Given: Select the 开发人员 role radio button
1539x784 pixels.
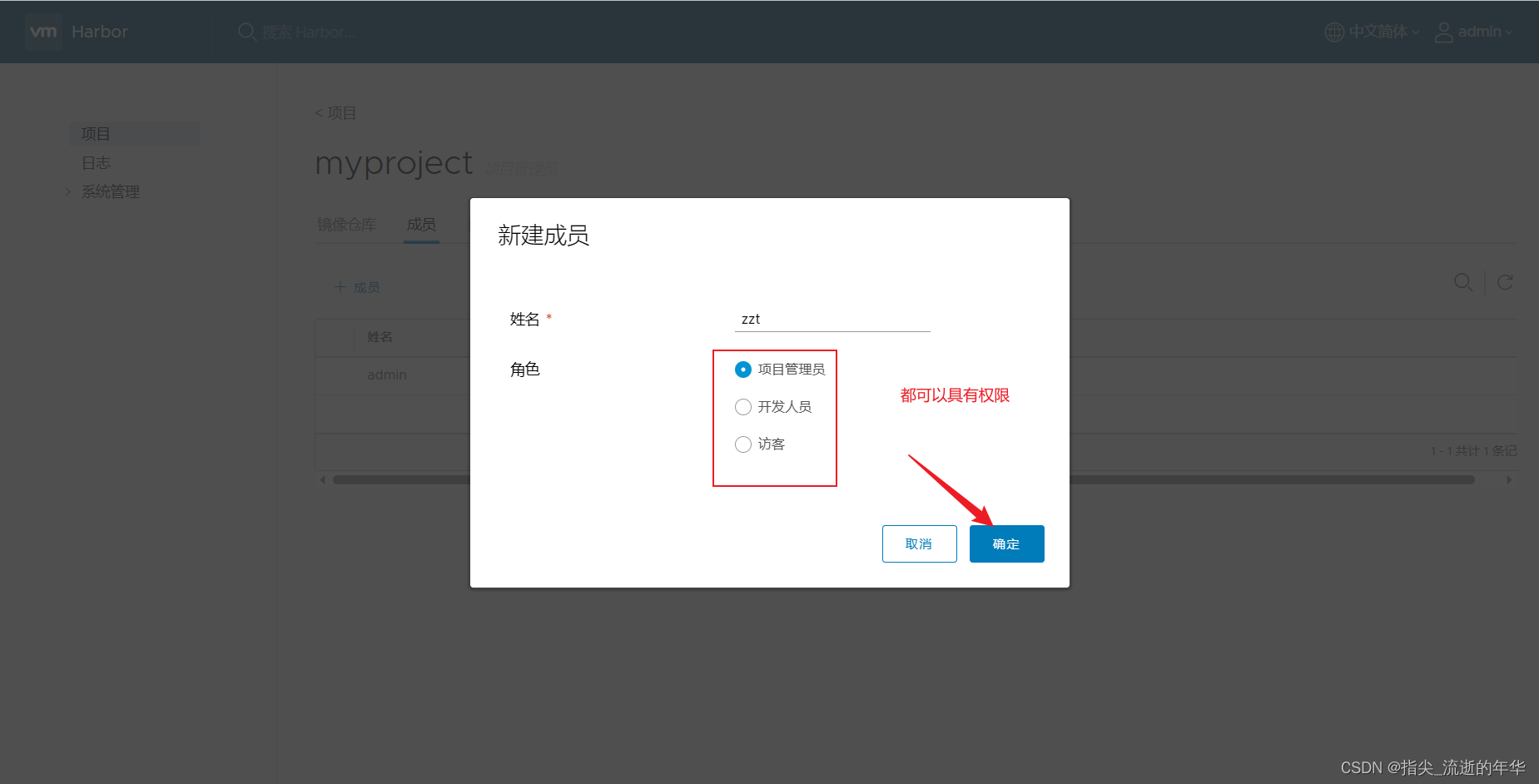Looking at the screenshot, I should 743,407.
